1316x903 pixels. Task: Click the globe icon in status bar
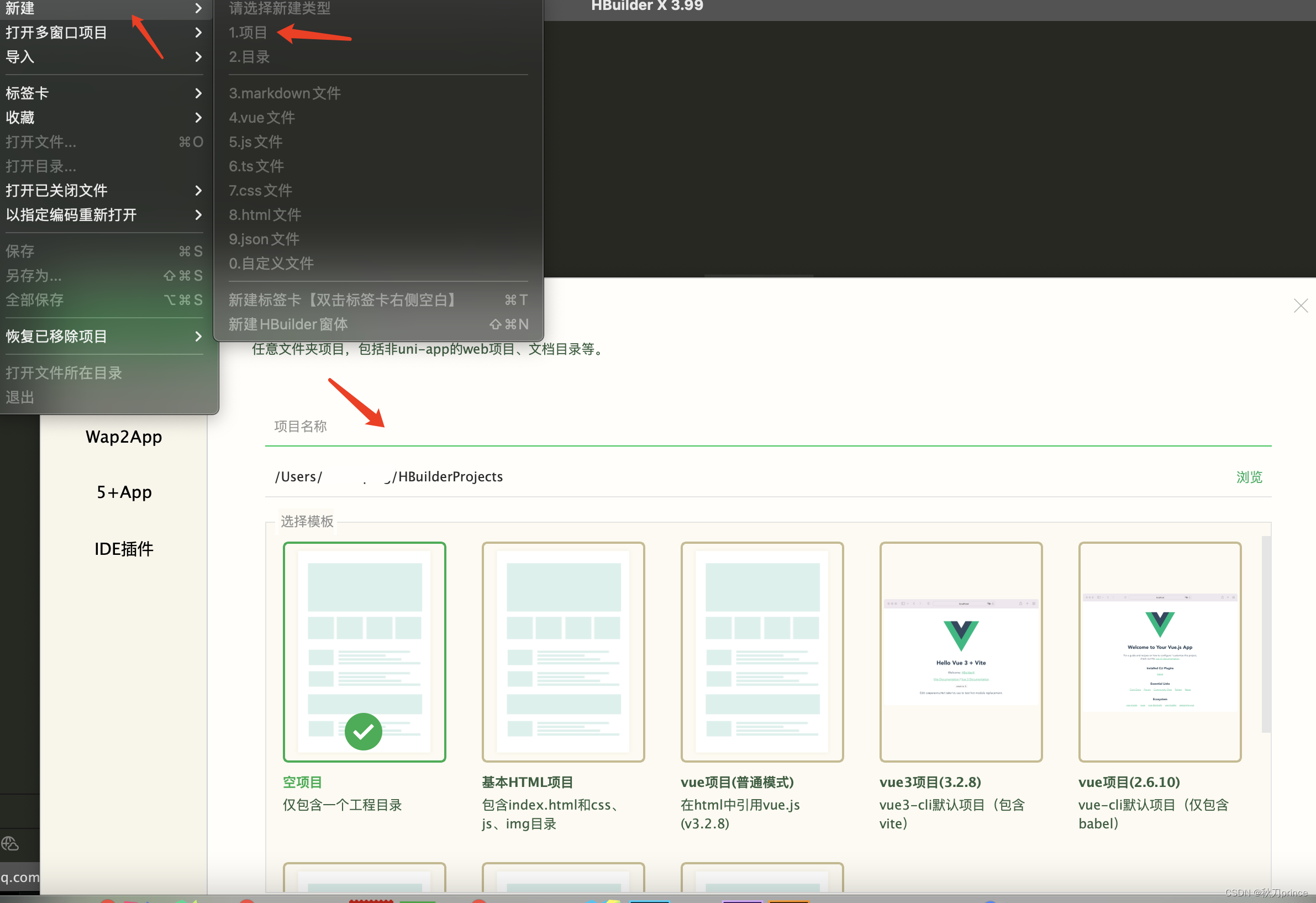pyautogui.click(x=10, y=843)
